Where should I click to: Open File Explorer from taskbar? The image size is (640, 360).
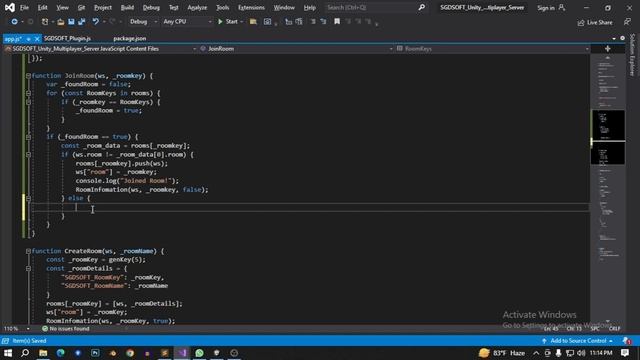click(43, 353)
